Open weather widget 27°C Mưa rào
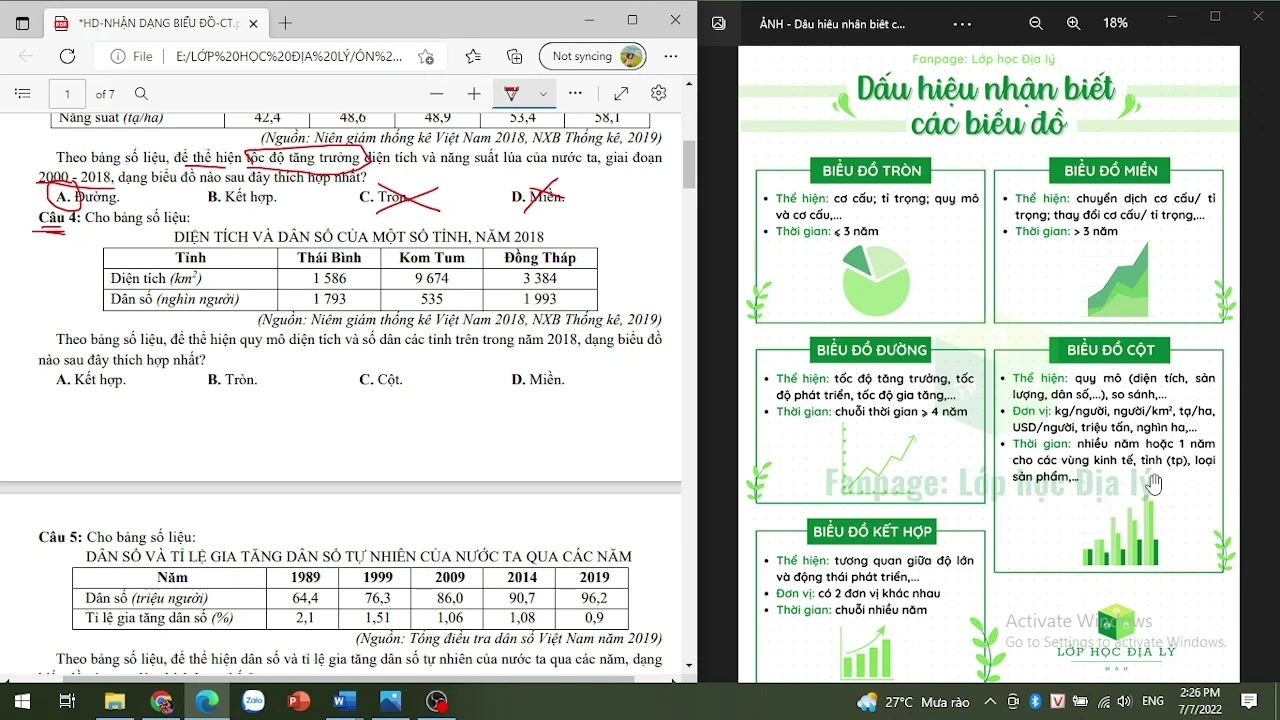Screen dimensions: 1280x720 point(913,702)
